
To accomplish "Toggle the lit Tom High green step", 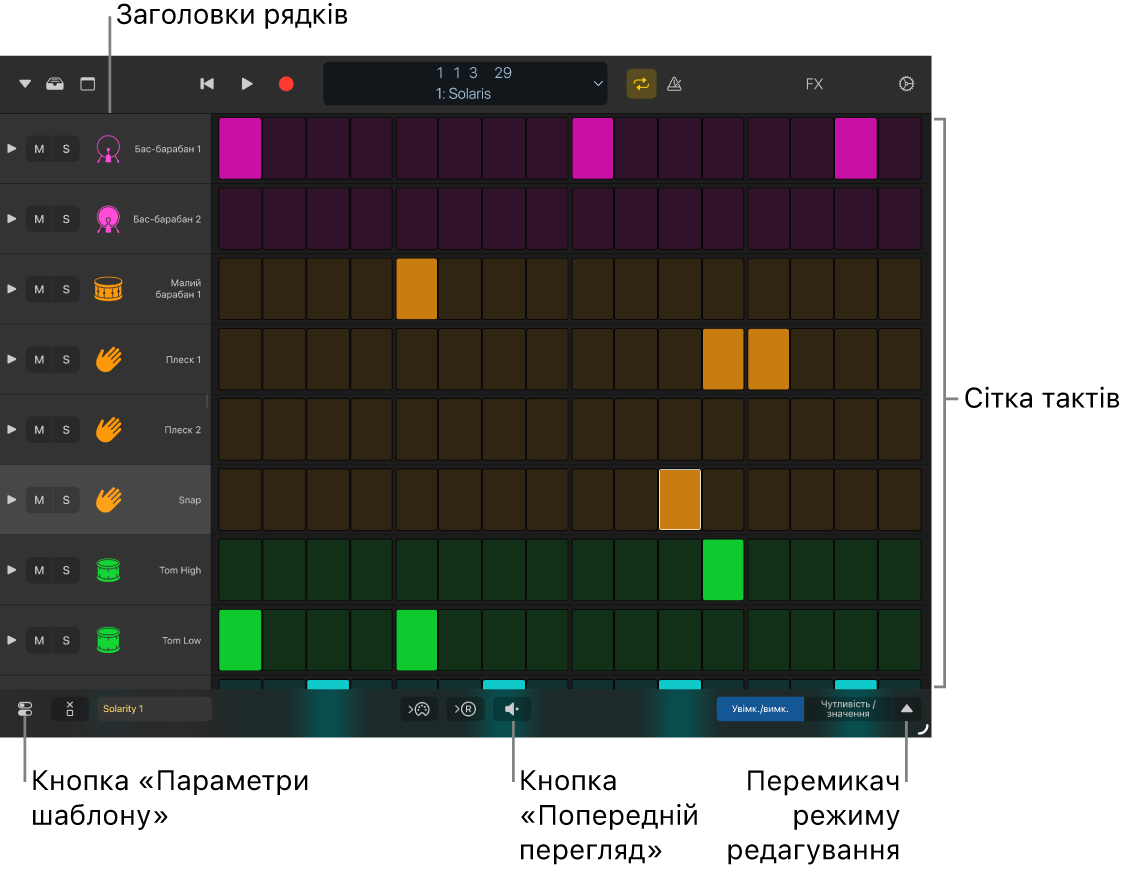I will [723, 570].
